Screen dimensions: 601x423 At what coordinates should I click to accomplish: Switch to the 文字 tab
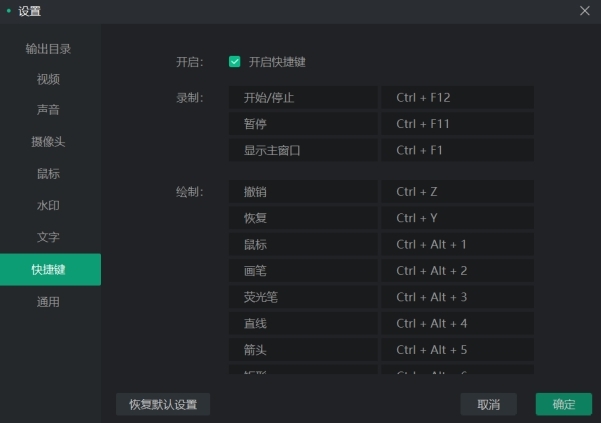(48, 238)
